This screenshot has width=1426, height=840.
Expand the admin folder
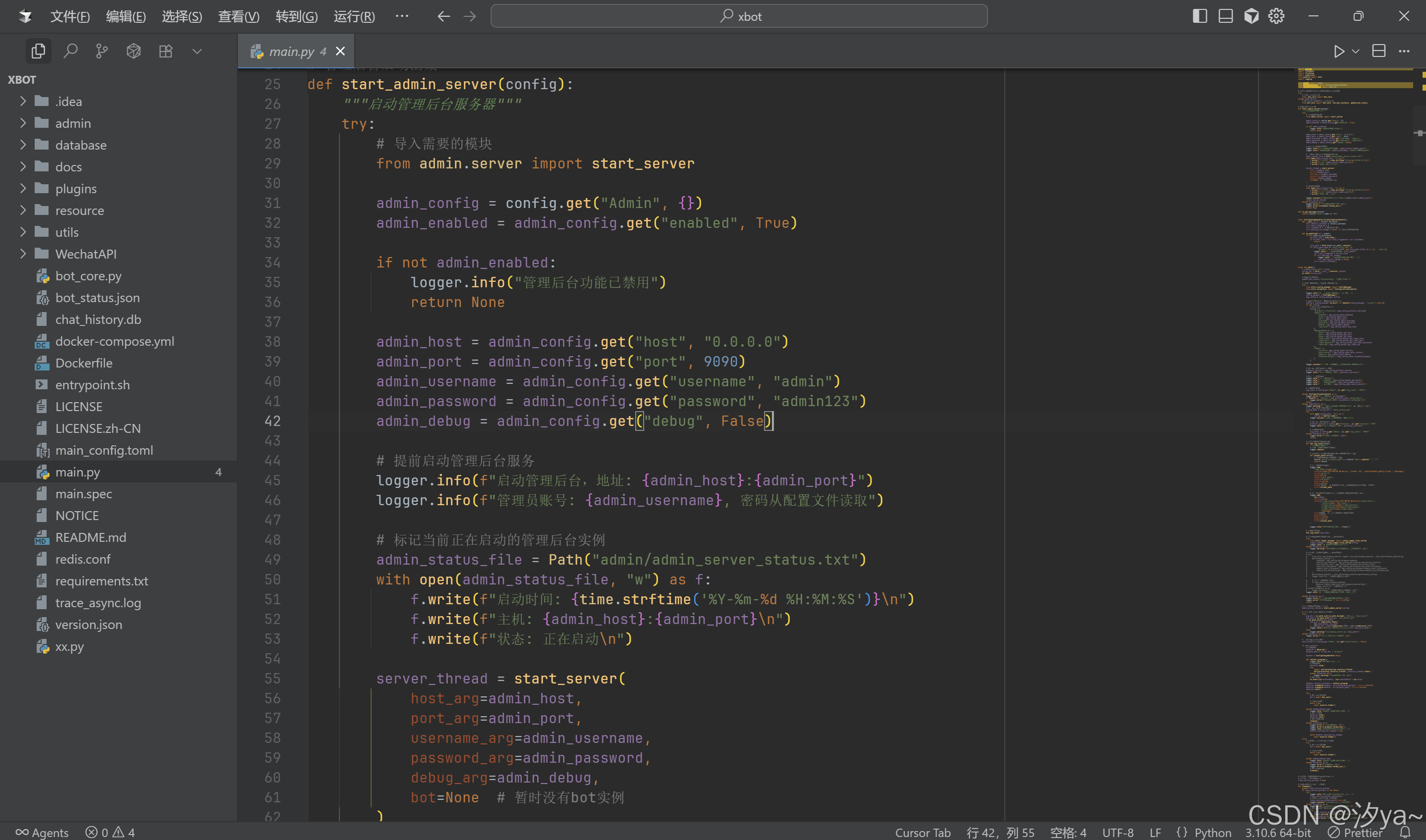point(118,123)
